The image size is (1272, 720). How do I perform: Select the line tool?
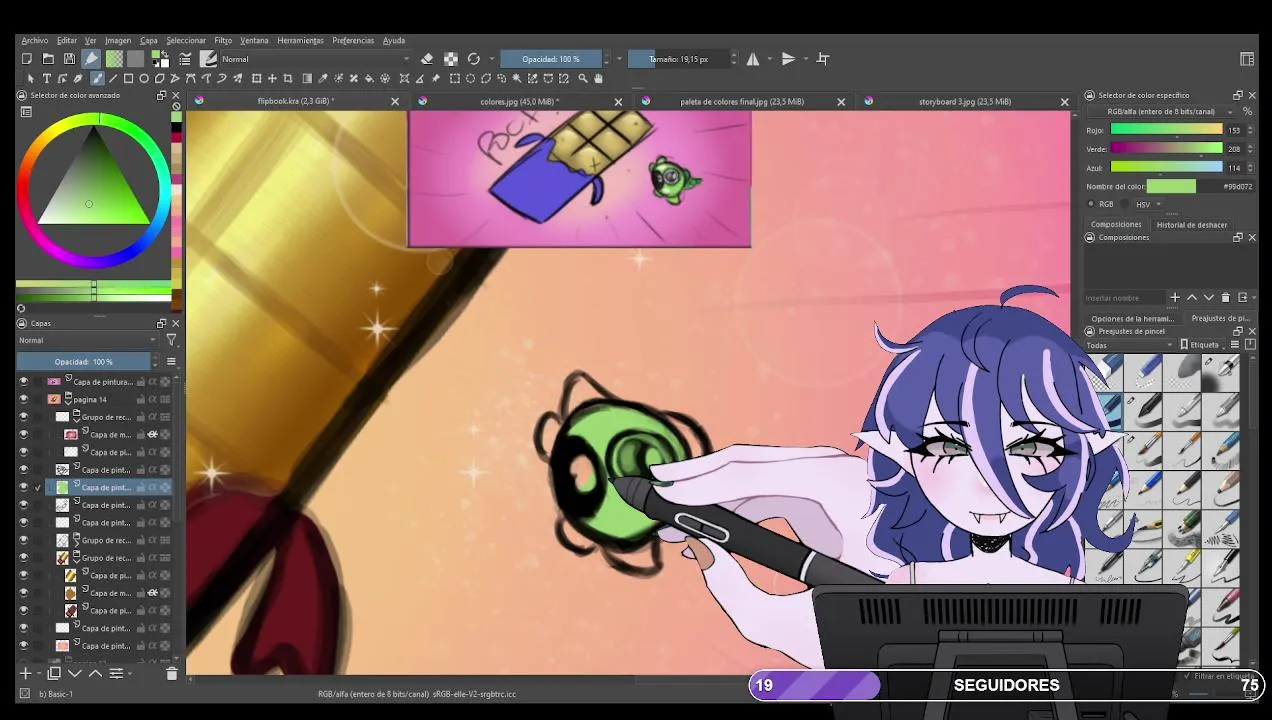pyautogui.click(x=112, y=78)
